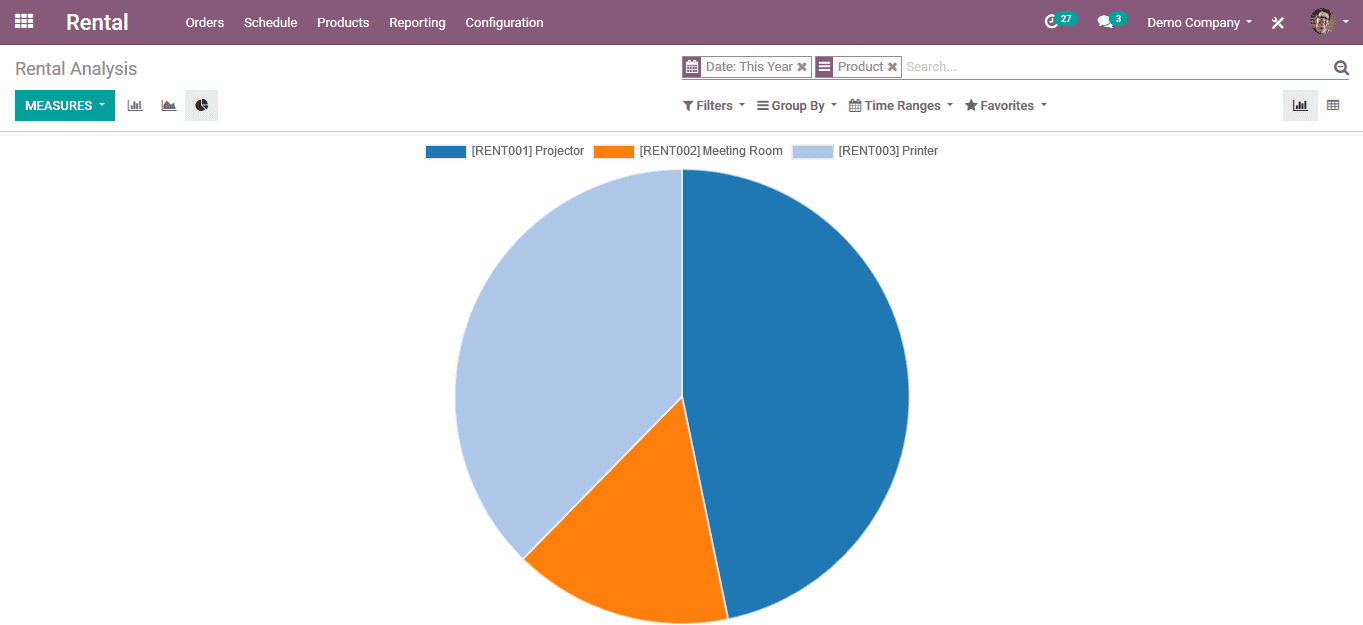1363x625 pixels.
Task: Click the search magnifier icon
Action: tap(1341, 67)
